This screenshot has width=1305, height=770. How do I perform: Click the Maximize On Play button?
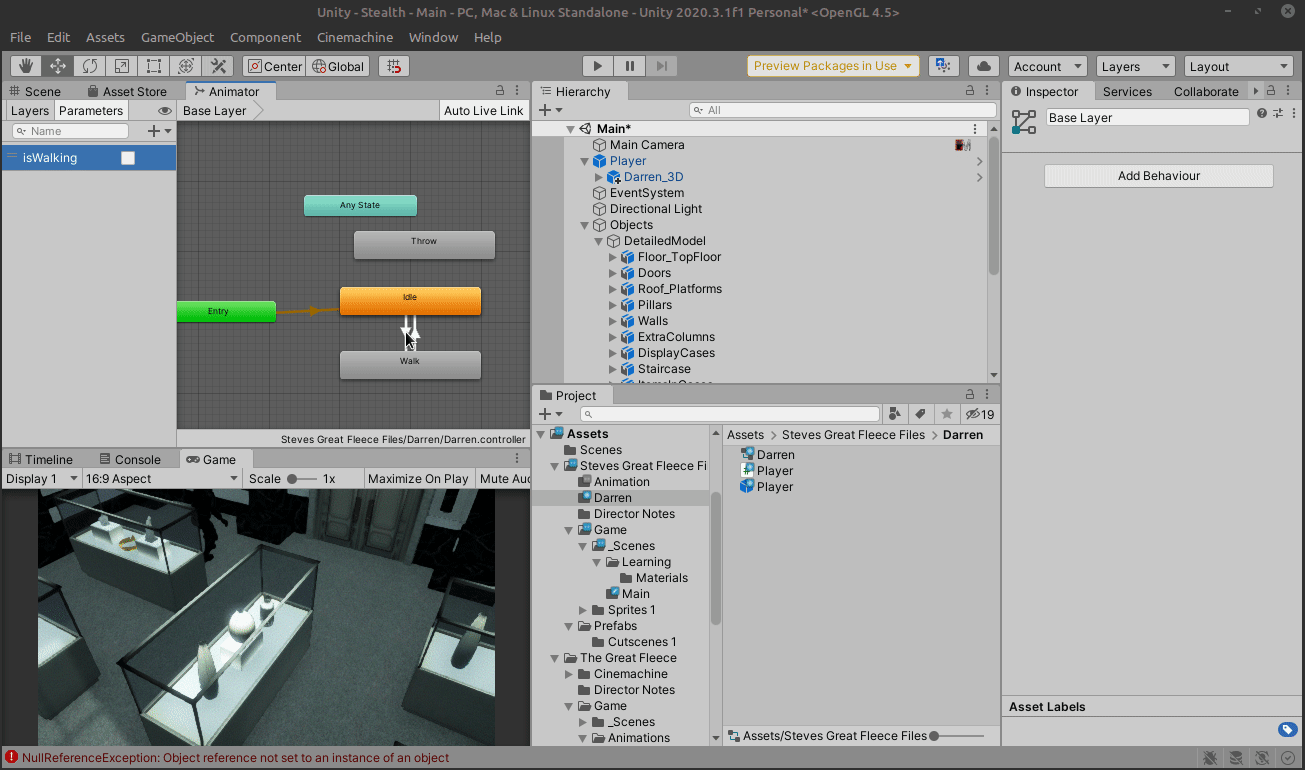pyautogui.click(x=418, y=479)
